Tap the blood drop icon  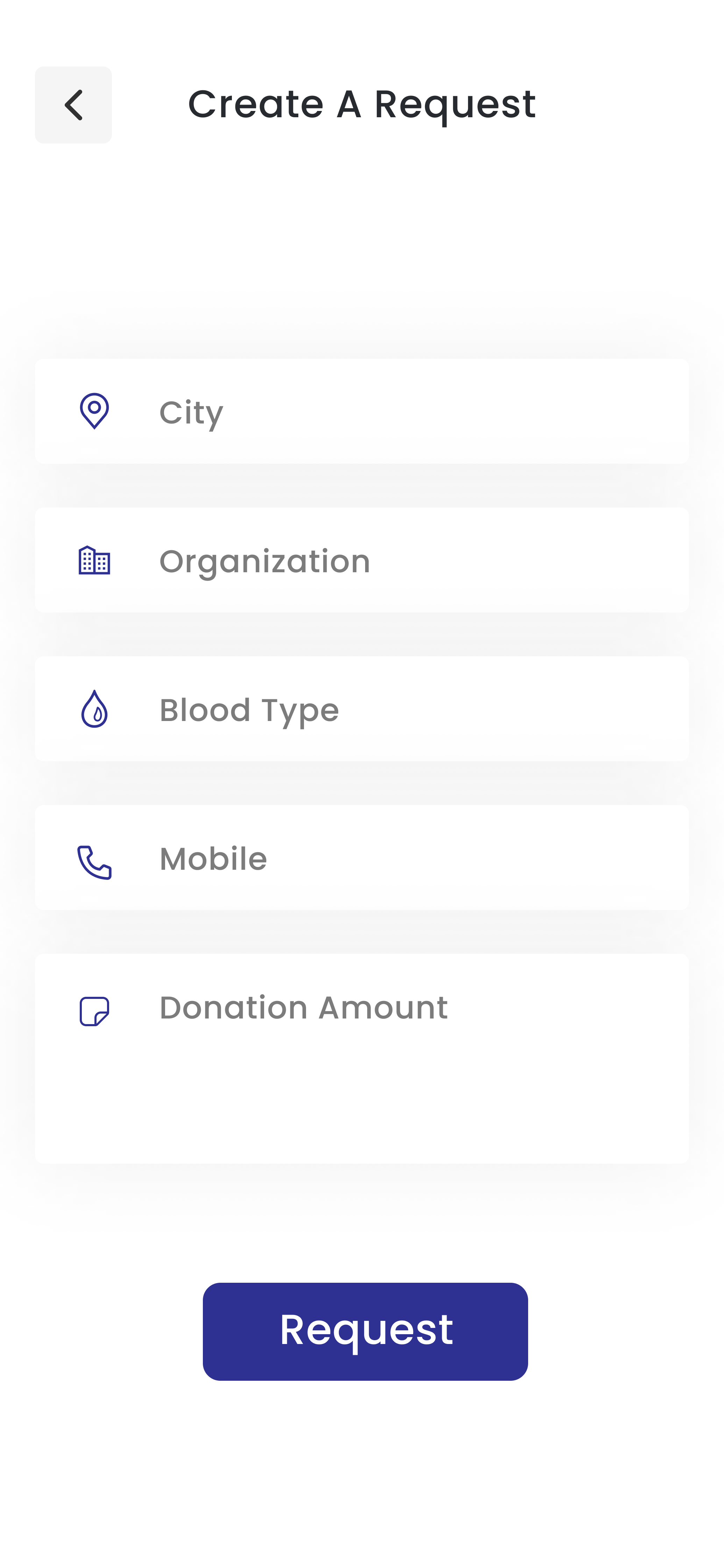coord(94,708)
